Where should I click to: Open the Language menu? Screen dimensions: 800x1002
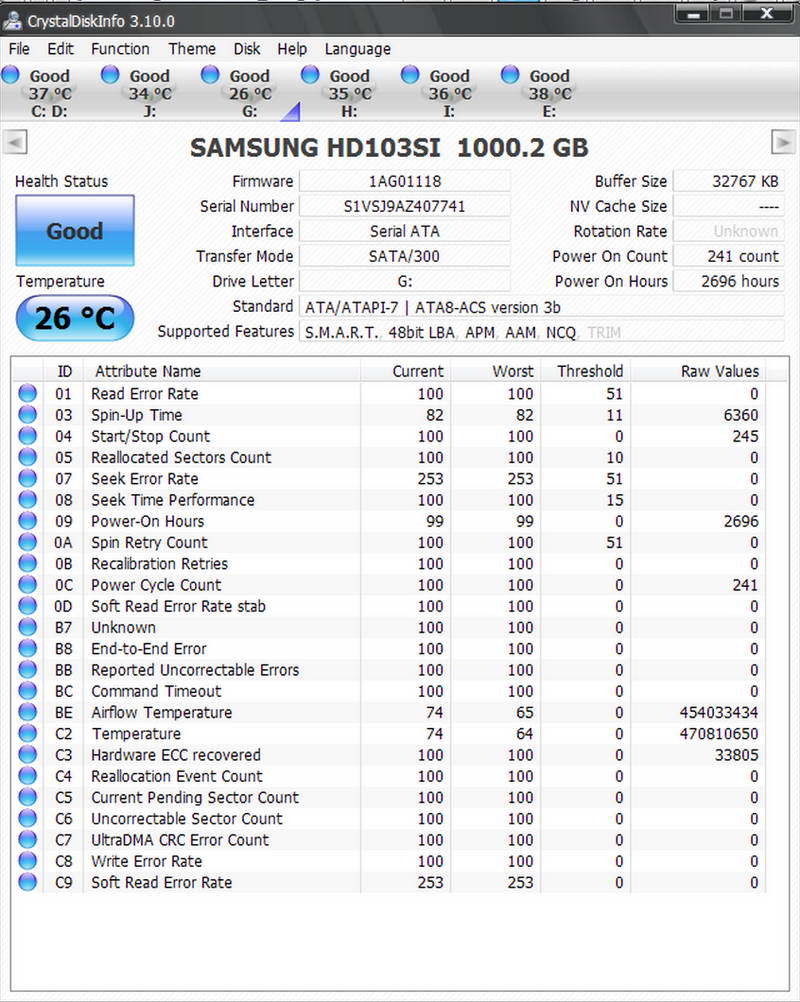357,49
